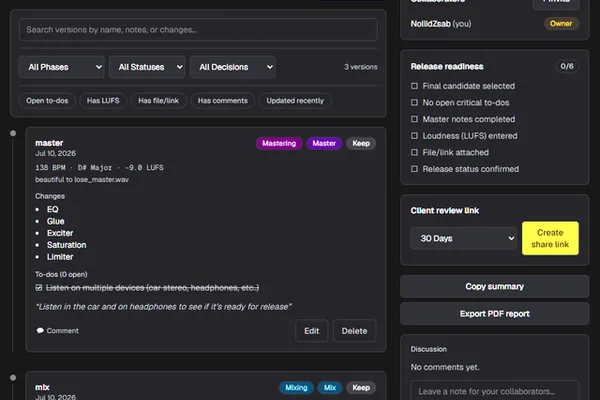This screenshot has height=400, width=600.
Task: Check Release status confirmed
Action: point(414,169)
